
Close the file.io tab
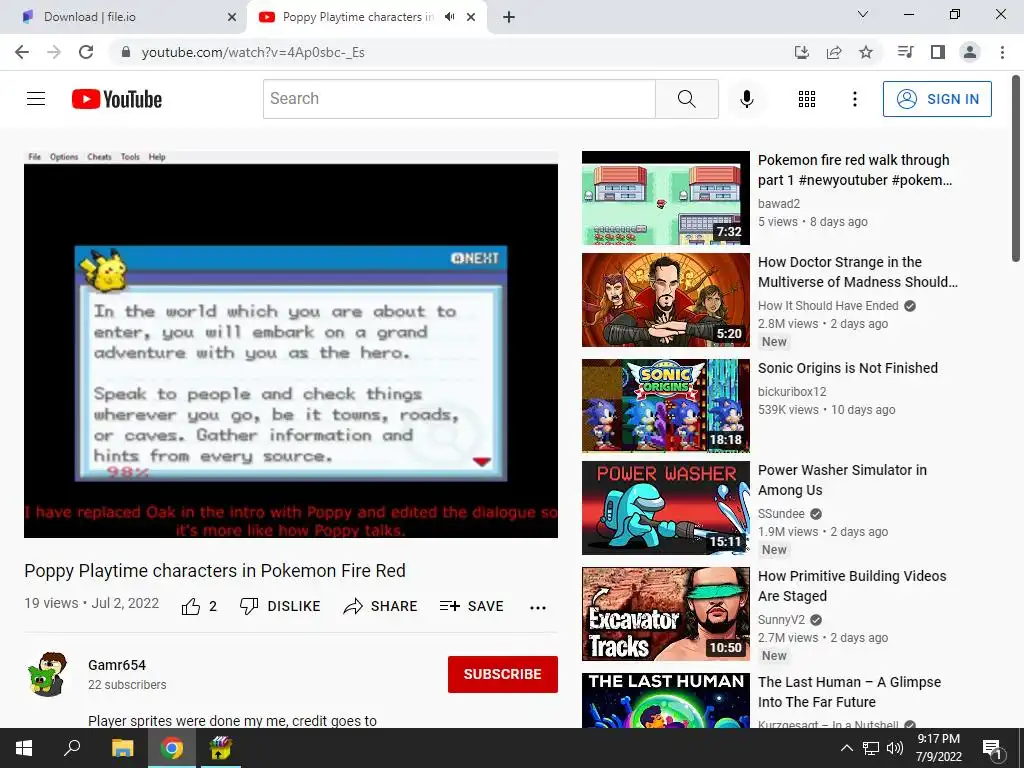pos(232,17)
